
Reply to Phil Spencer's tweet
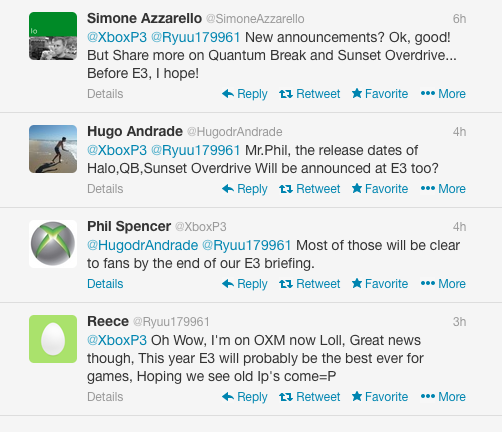click(245, 284)
